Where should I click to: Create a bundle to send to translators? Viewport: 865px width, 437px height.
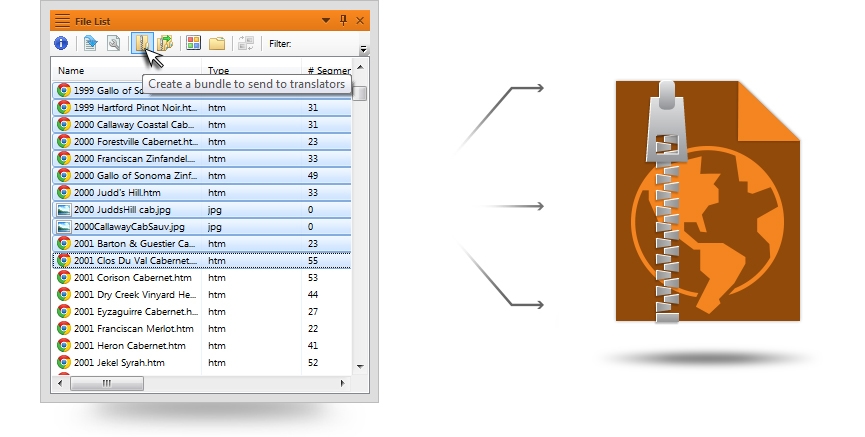[142, 43]
